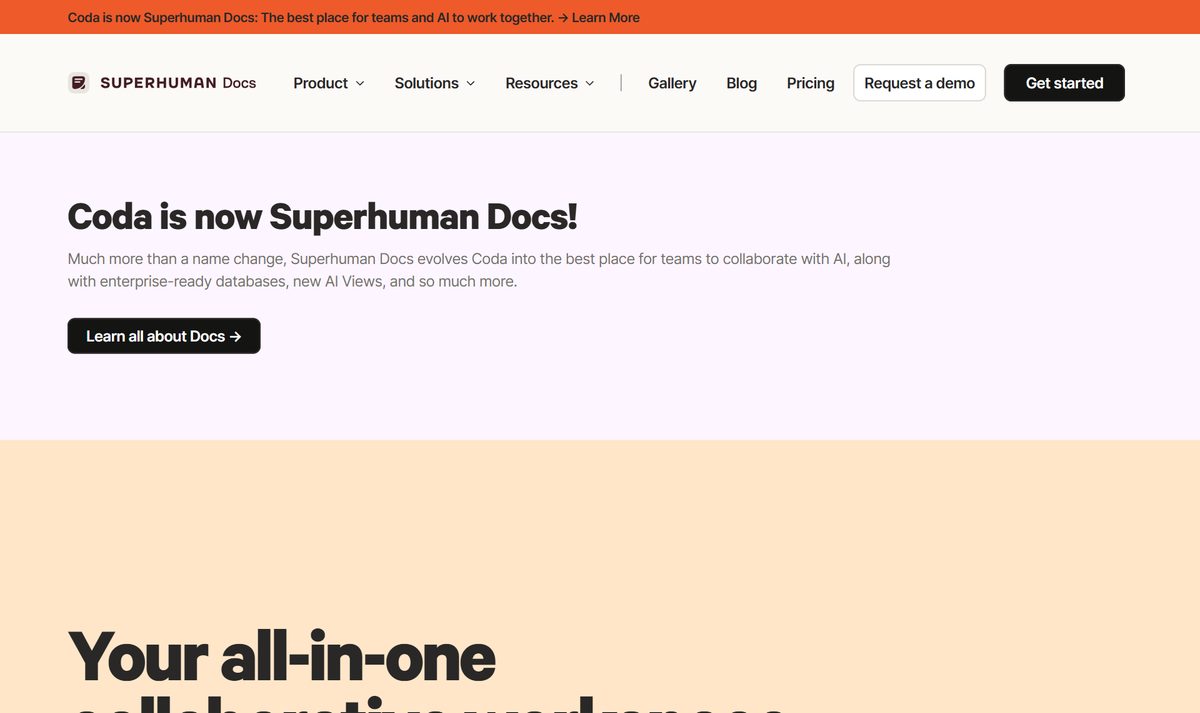Go to the Gallery page
The width and height of the screenshot is (1200, 713).
[x=672, y=83]
